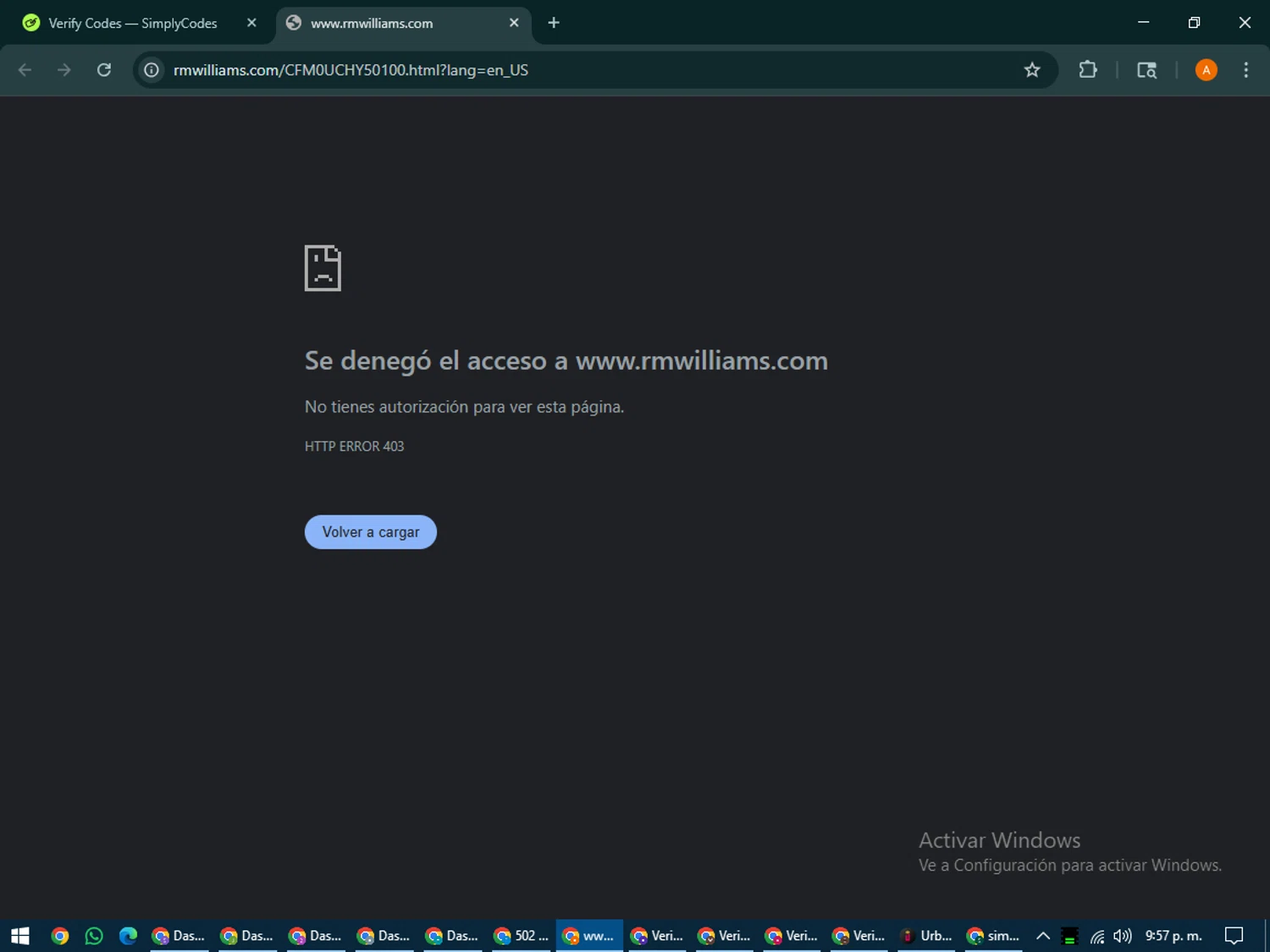Open the Extensions puzzle icon
Image resolution: width=1270 pixels, height=952 pixels.
coord(1088,70)
